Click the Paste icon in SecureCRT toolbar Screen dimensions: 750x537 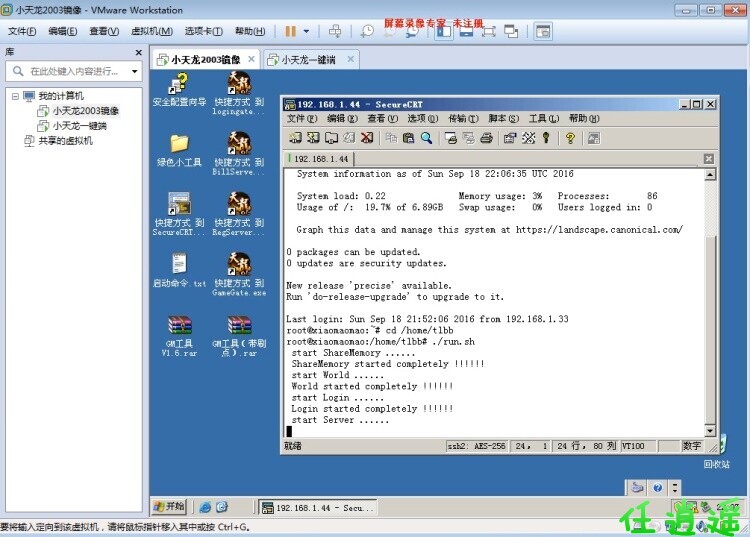pyautogui.click(x=408, y=138)
